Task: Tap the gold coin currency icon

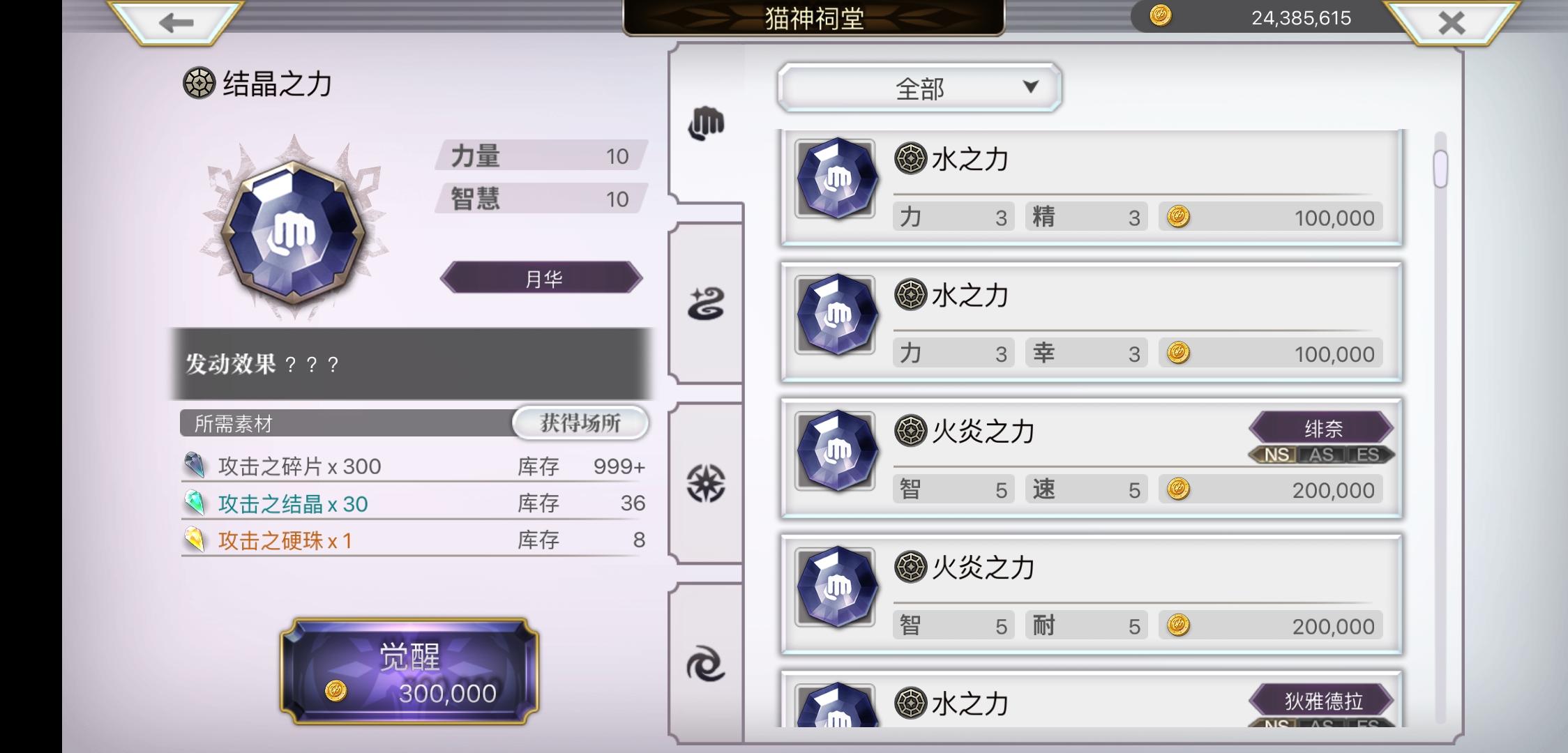Action: [1161, 16]
